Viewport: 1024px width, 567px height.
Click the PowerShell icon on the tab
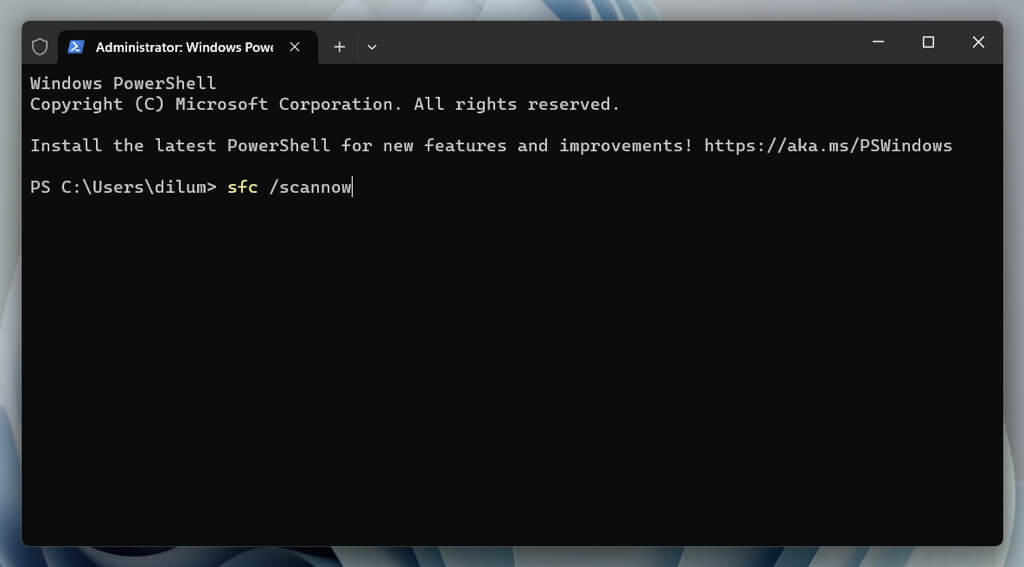tap(76, 47)
